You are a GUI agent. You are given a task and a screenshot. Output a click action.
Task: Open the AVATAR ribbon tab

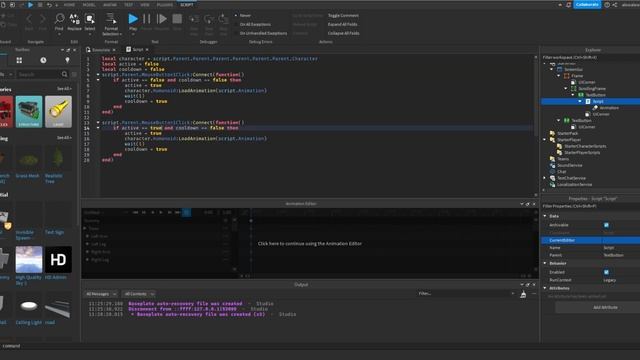110,4
